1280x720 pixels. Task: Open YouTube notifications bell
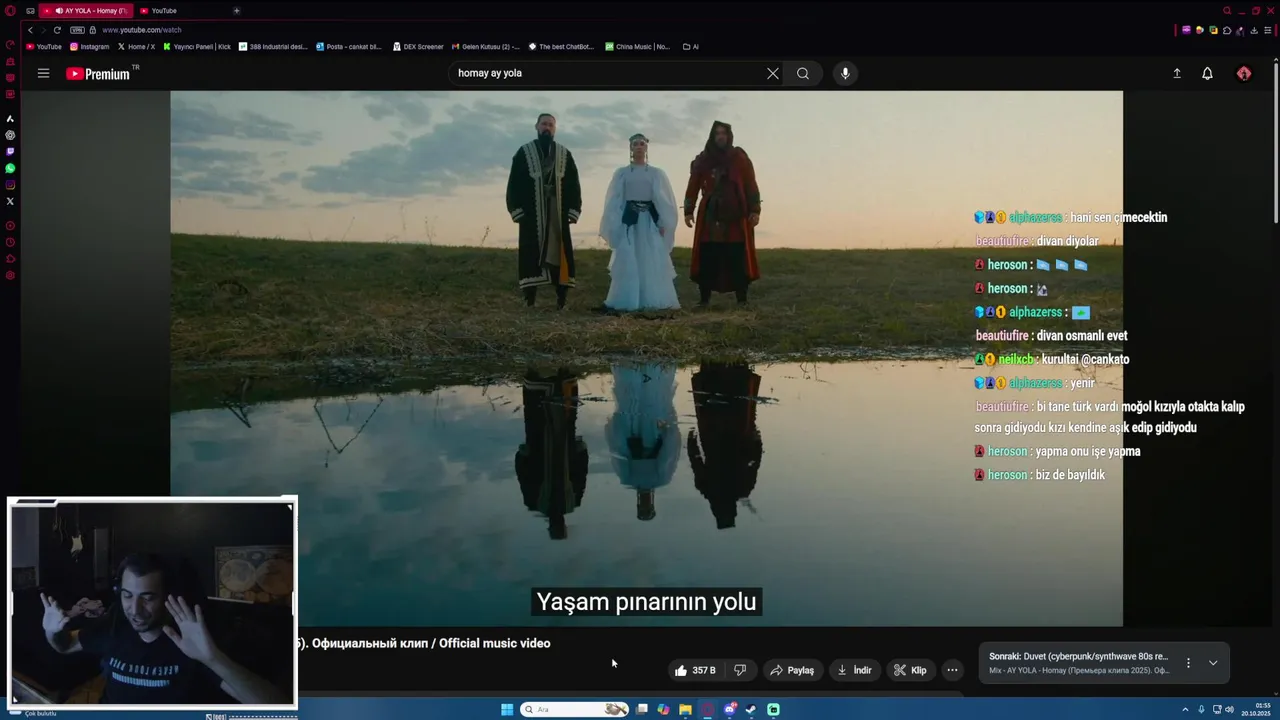pyautogui.click(x=1207, y=73)
